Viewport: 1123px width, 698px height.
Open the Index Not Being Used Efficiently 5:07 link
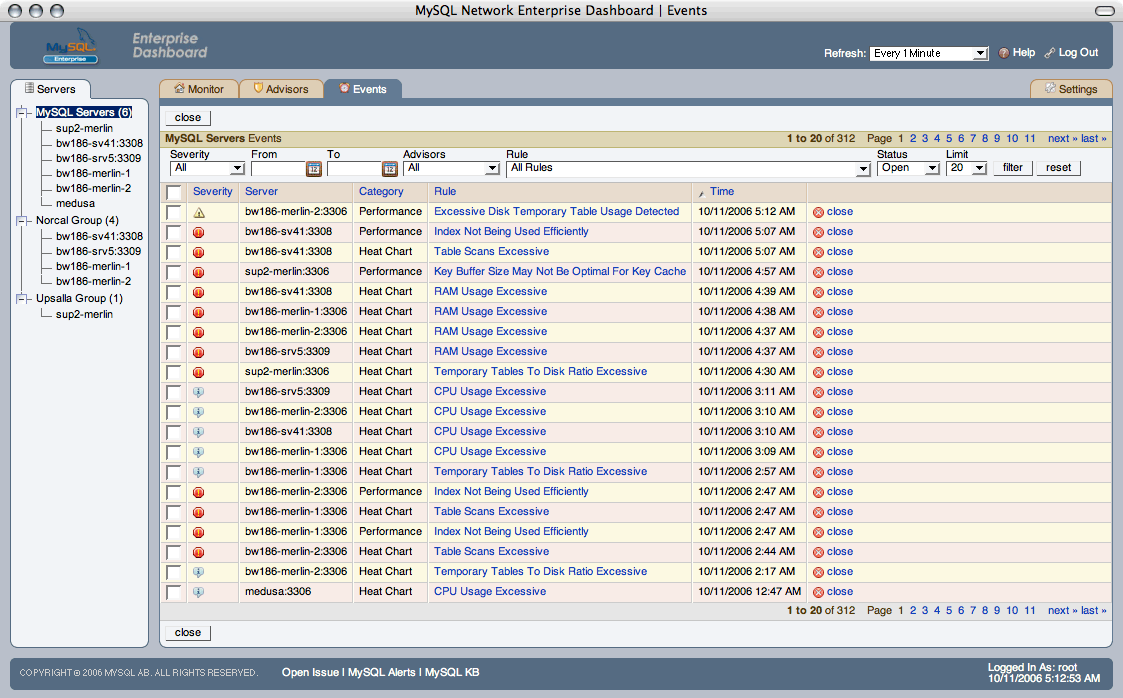click(511, 232)
